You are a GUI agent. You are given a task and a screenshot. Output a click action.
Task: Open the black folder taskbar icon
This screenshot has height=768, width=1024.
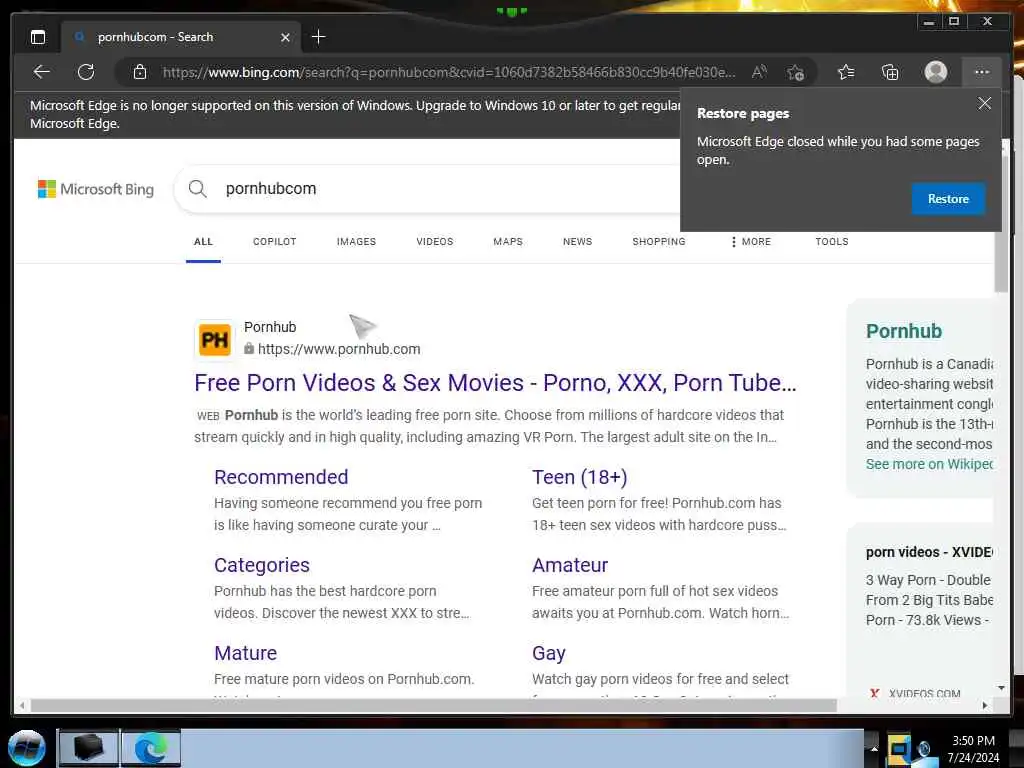88,748
